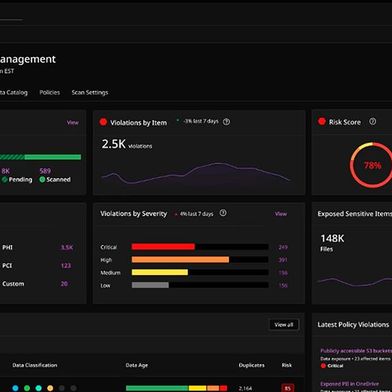Click yellow data classification dot
This screenshot has height=392, width=392.
(x=50, y=388)
